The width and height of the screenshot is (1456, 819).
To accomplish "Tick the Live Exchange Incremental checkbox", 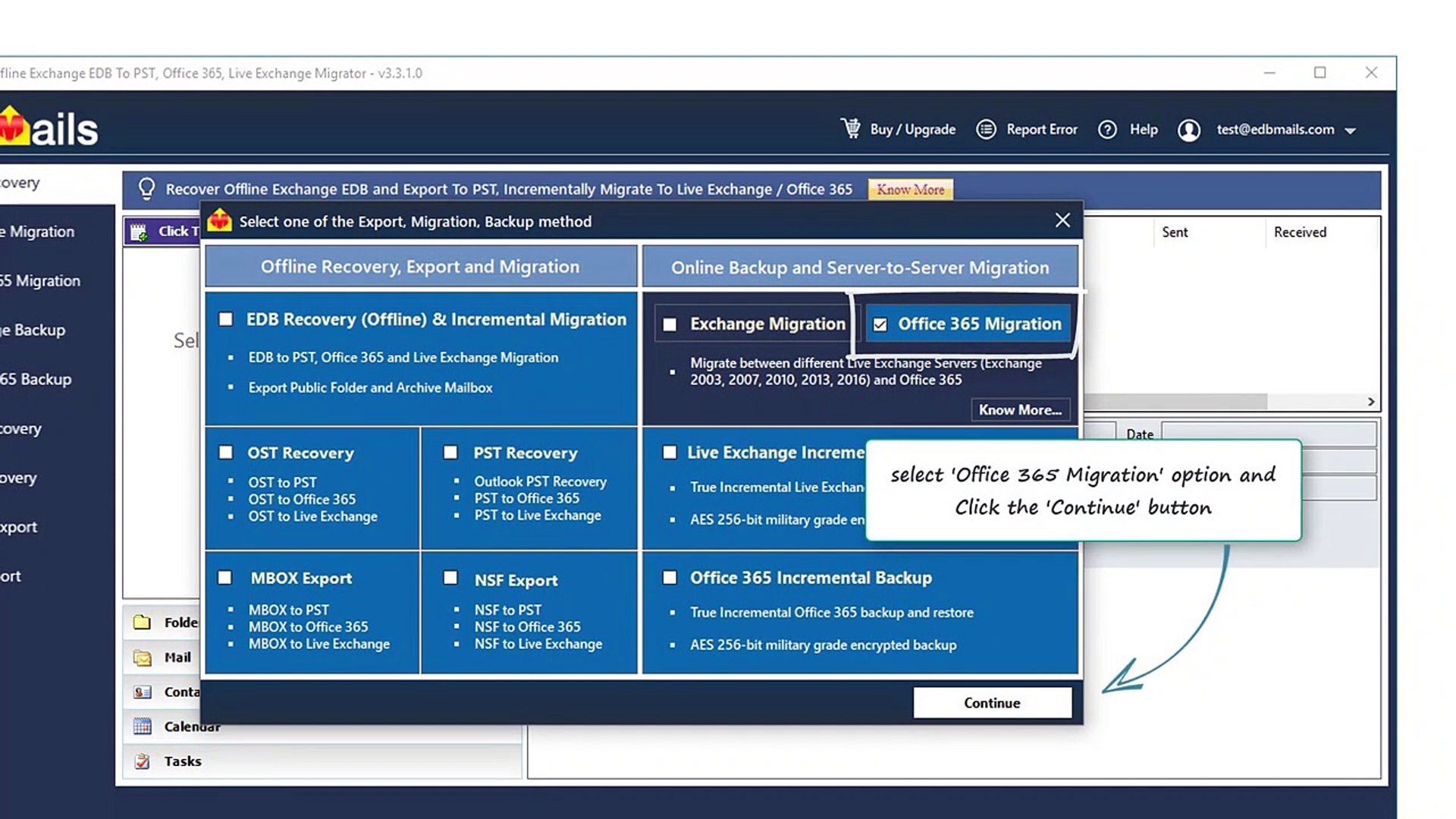I will [x=670, y=453].
